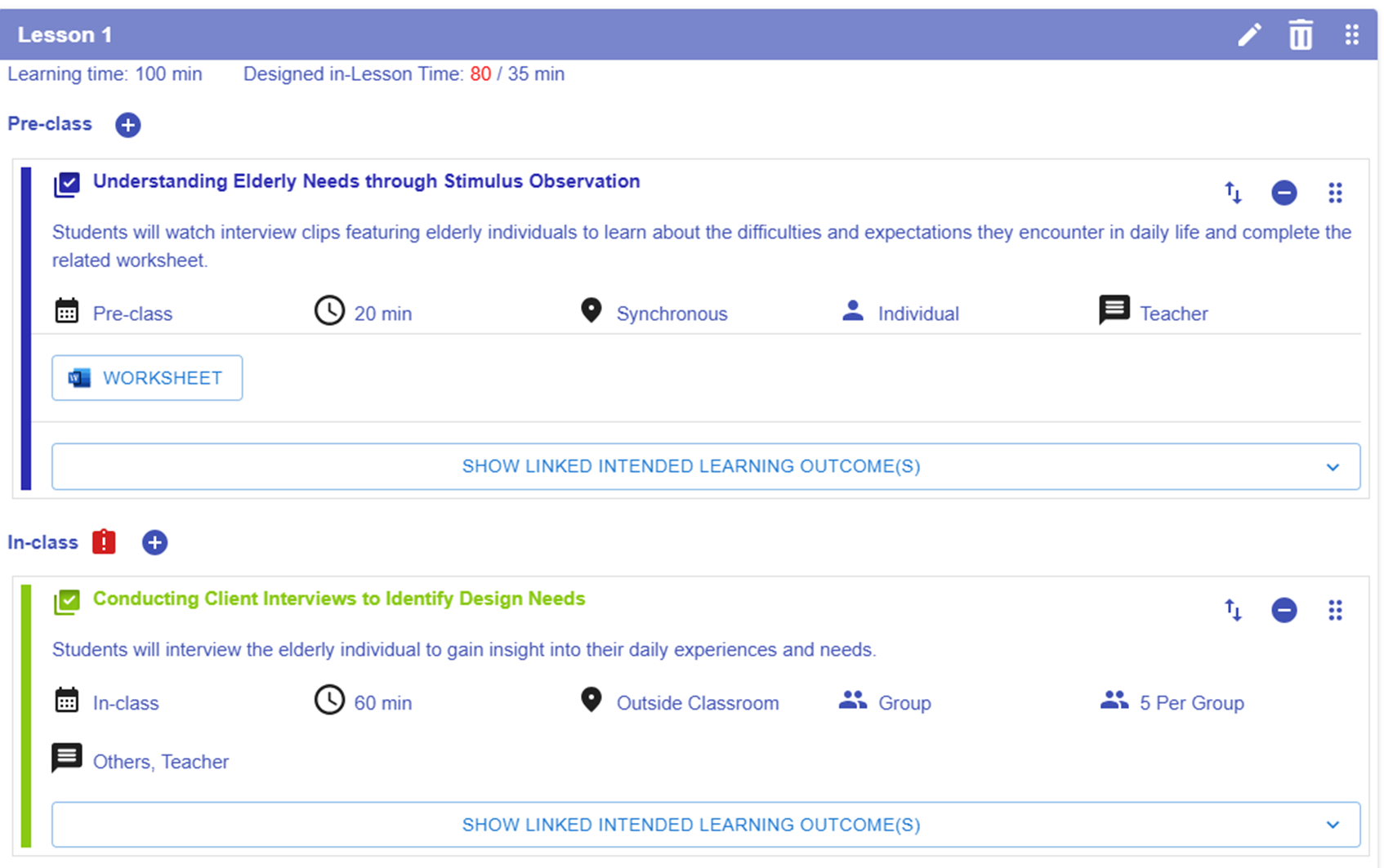Remove the Understanding Elderly Needs task via minus icon
Viewport: 1384px width, 868px height.
coord(1284,193)
